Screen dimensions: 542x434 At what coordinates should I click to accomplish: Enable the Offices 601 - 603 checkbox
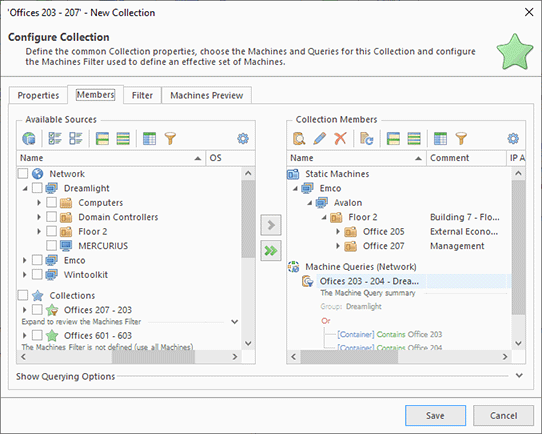pyautogui.click(x=37, y=335)
